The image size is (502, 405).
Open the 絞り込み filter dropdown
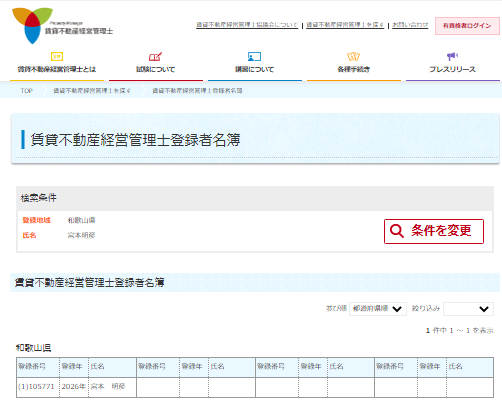tap(468, 309)
